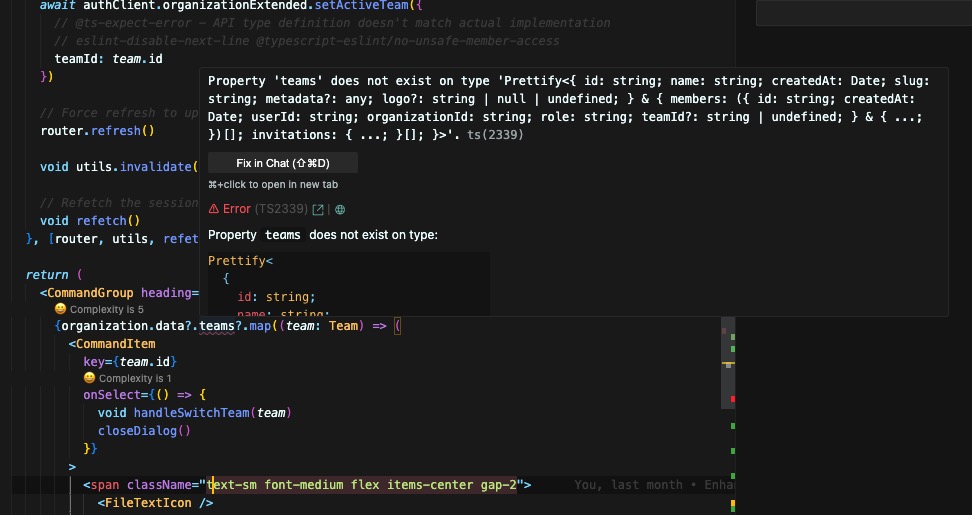Click the setActiveTeam method call
Image resolution: width=972 pixels, height=515 pixels.
[x=361, y=6]
